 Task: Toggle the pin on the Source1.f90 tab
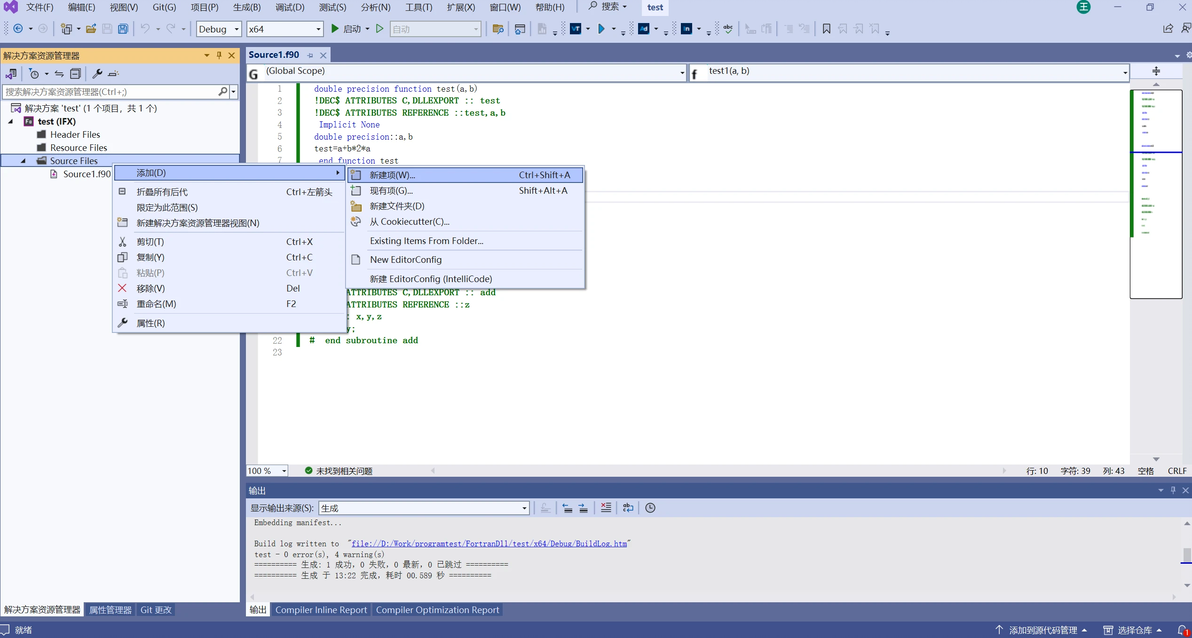click(x=310, y=55)
